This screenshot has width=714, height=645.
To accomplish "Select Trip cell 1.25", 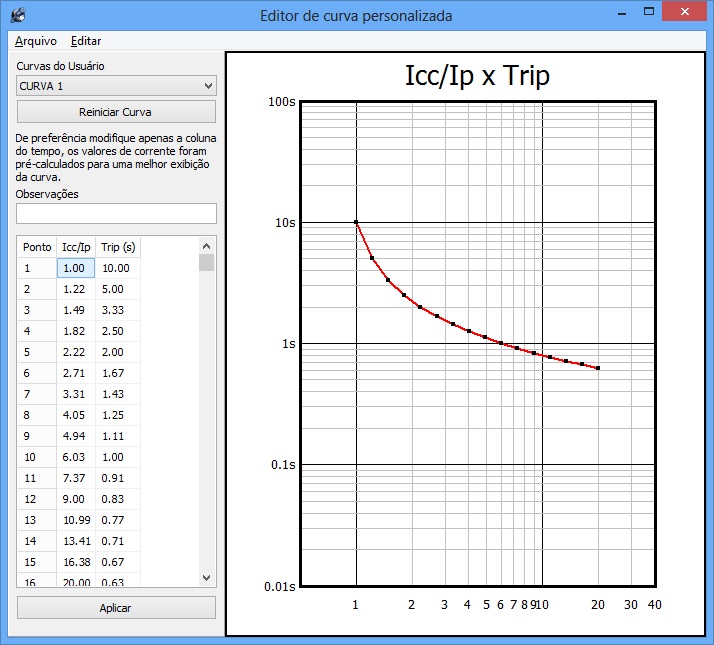I will pyautogui.click(x=118, y=415).
